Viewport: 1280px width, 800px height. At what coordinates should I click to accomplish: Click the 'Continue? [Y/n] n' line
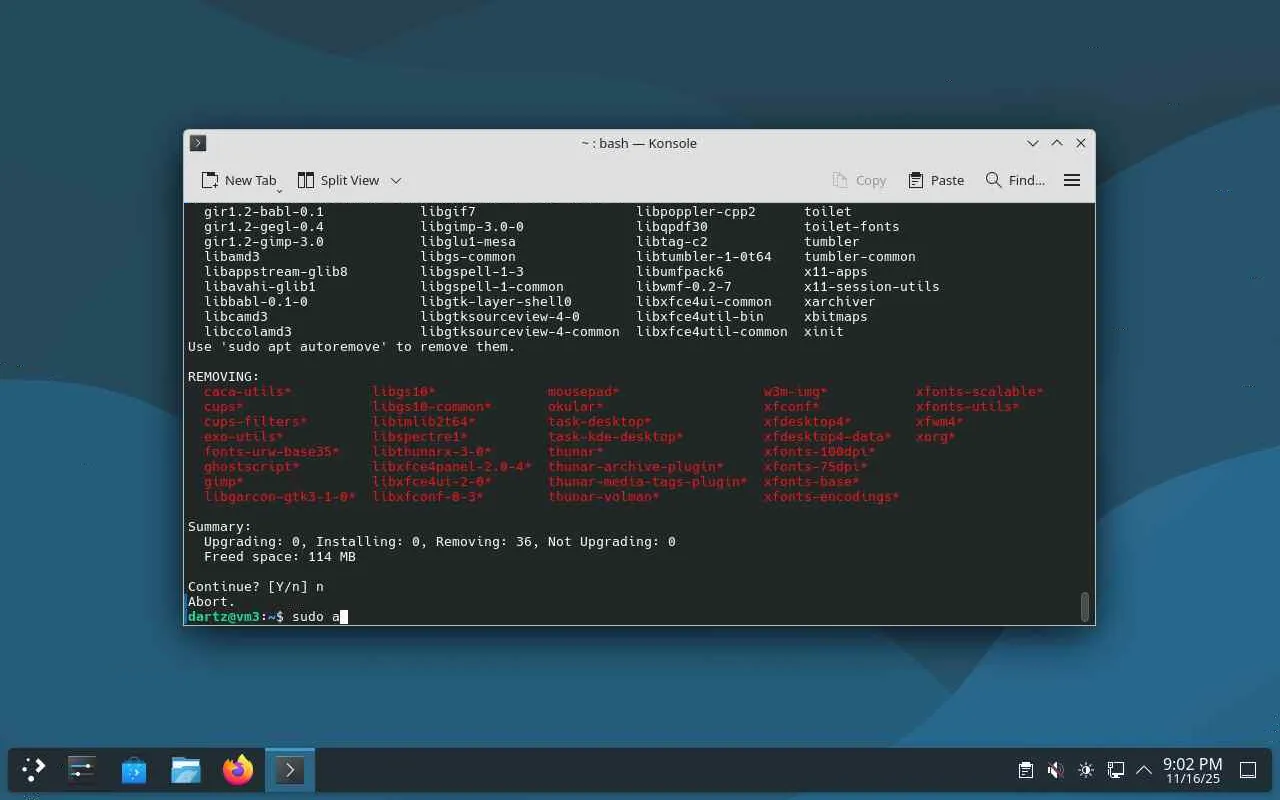[x=256, y=587]
